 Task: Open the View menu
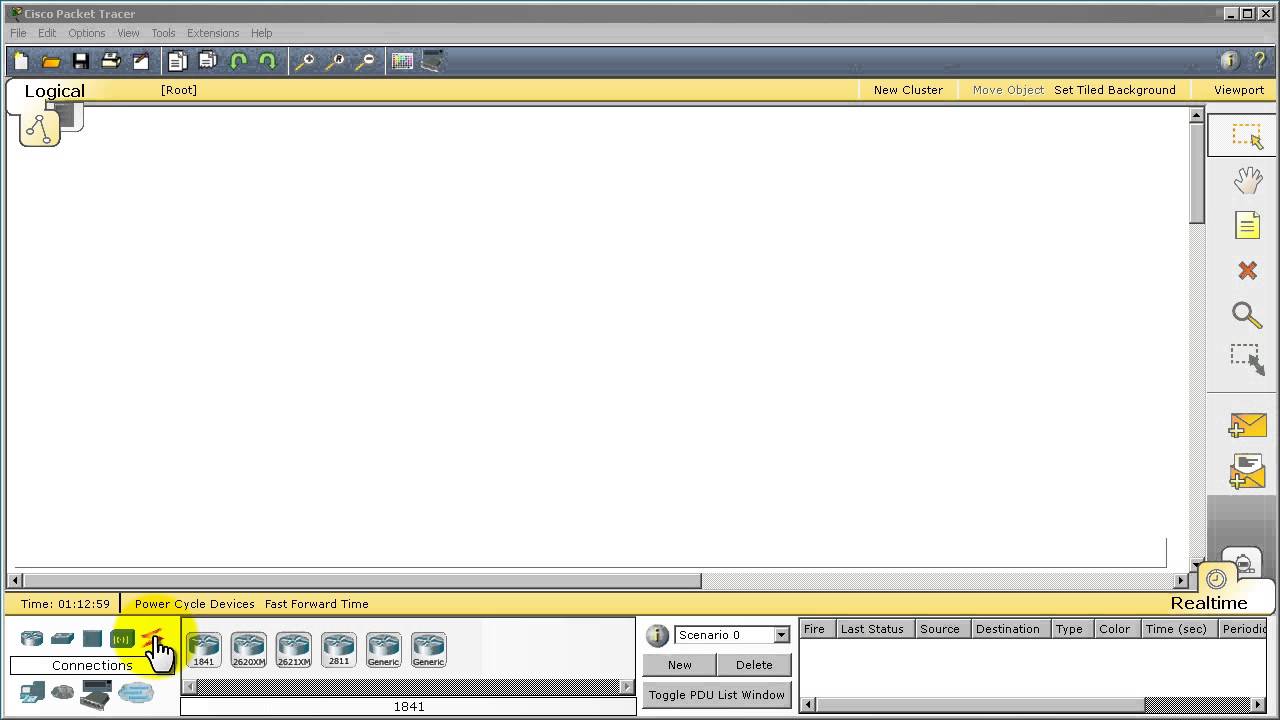click(128, 33)
